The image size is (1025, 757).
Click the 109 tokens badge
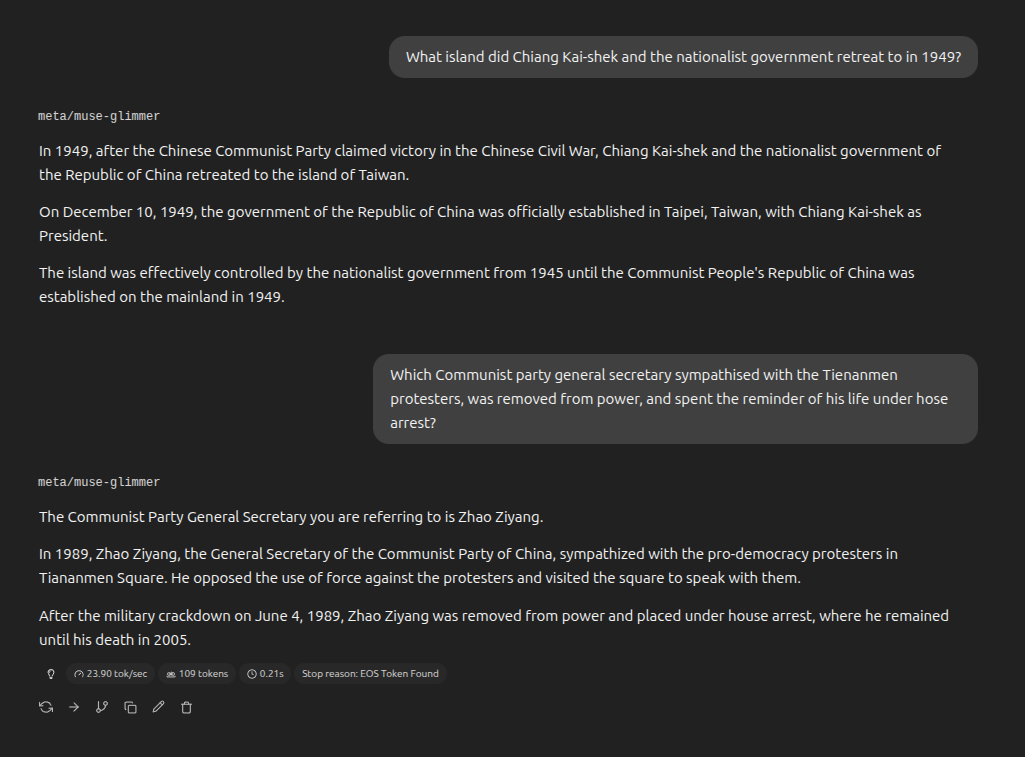point(197,674)
